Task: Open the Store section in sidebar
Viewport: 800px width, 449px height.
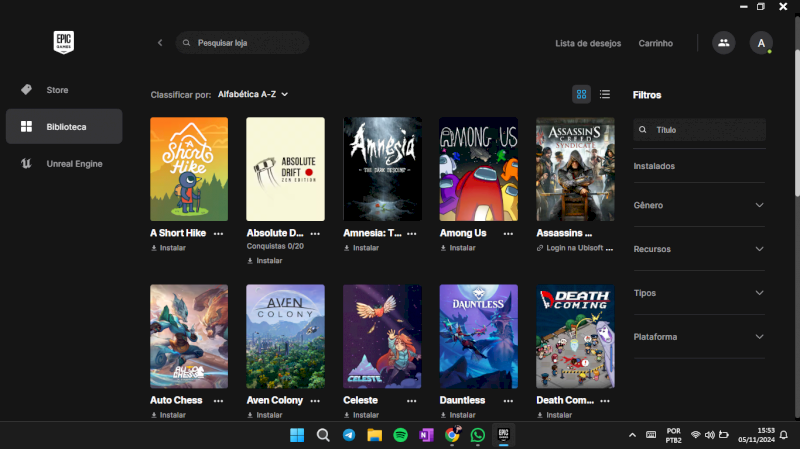Action: 57,90
